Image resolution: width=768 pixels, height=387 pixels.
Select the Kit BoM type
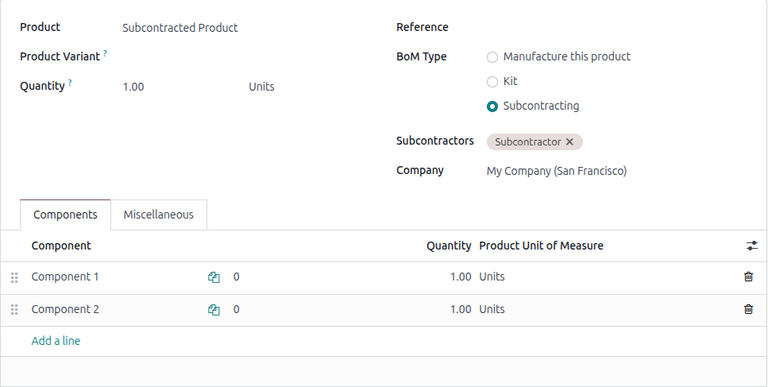point(492,82)
